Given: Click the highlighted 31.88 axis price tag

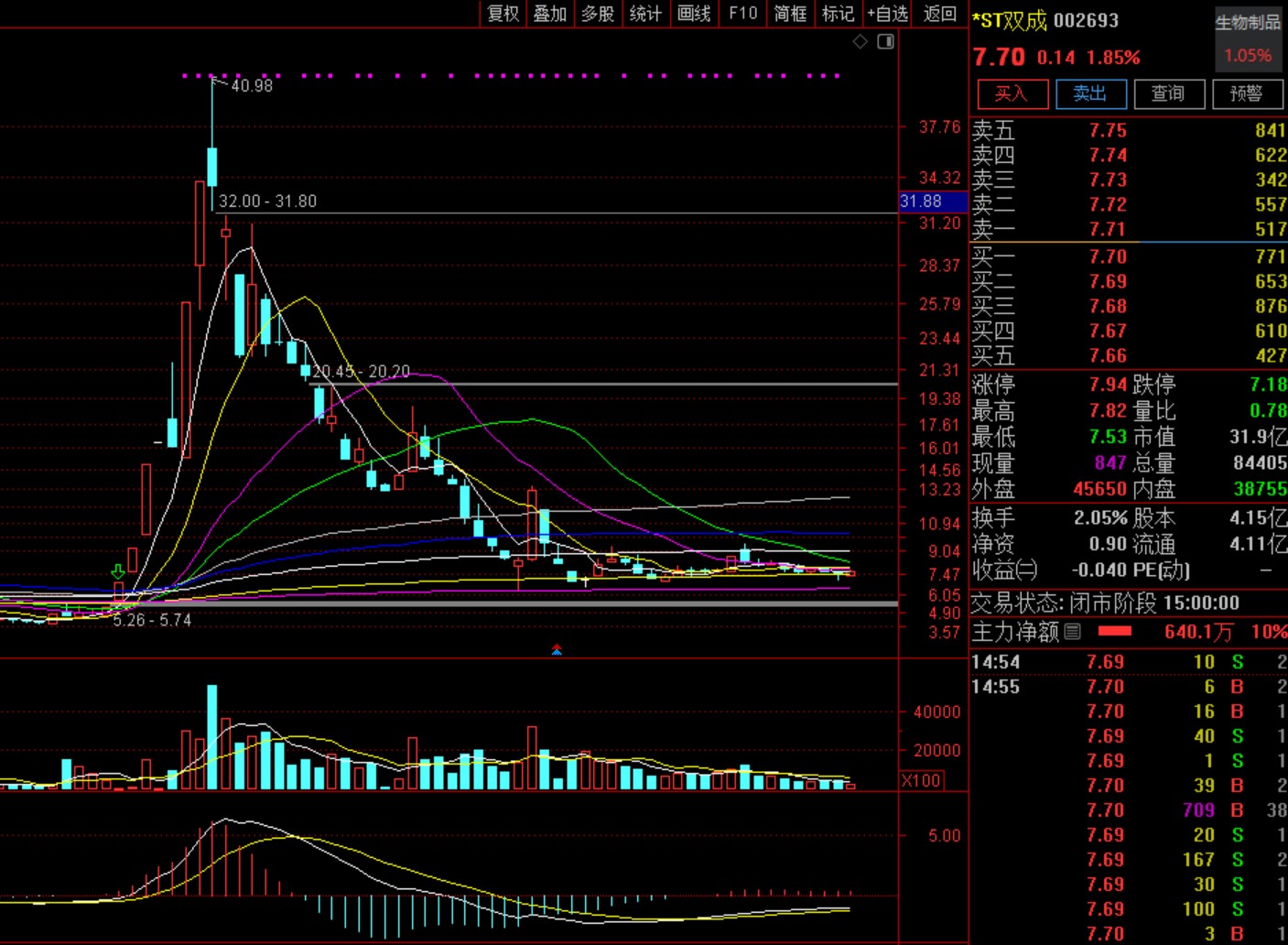Looking at the screenshot, I should tap(933, 201).
